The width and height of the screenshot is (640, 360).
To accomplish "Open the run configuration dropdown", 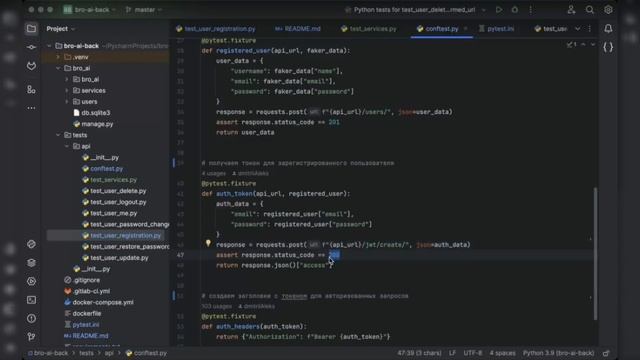I will pyautogui.click(x=416, y=9).
